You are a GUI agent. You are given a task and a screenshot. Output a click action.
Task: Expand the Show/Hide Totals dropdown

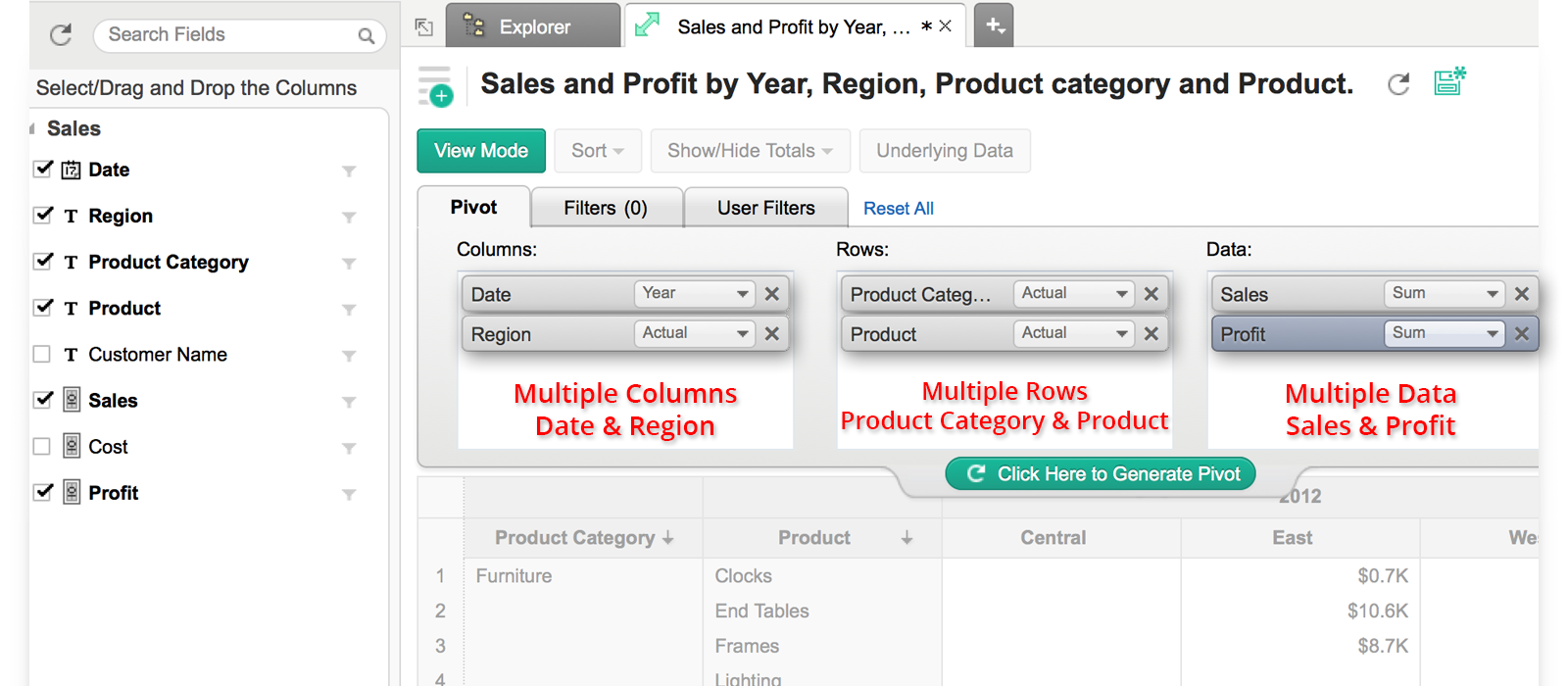tap(750, 151)
